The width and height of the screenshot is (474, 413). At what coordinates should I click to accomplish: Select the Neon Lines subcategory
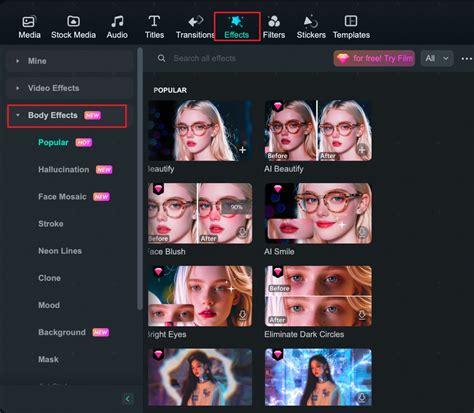pos(60,251)
